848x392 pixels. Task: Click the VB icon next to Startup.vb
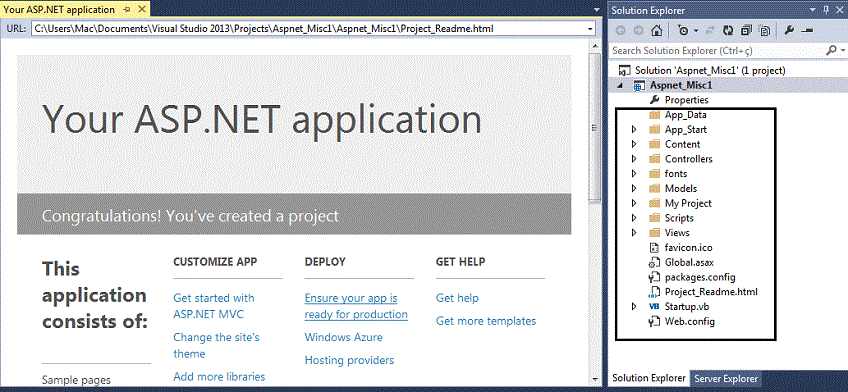(654, 307)
